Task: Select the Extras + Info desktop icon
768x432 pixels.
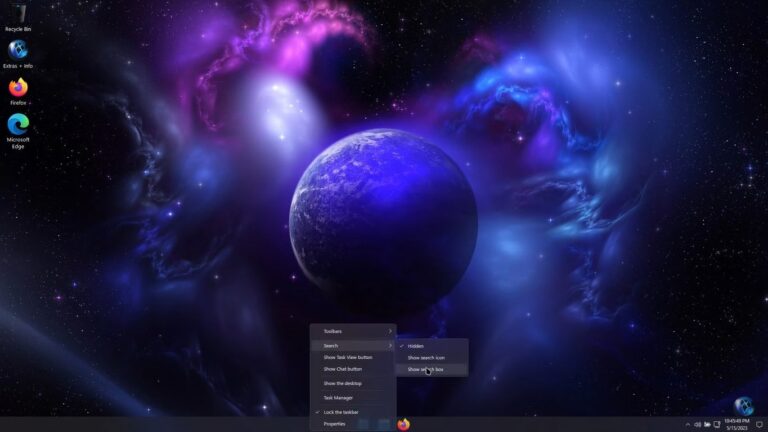Action: (x=18, y=54)
